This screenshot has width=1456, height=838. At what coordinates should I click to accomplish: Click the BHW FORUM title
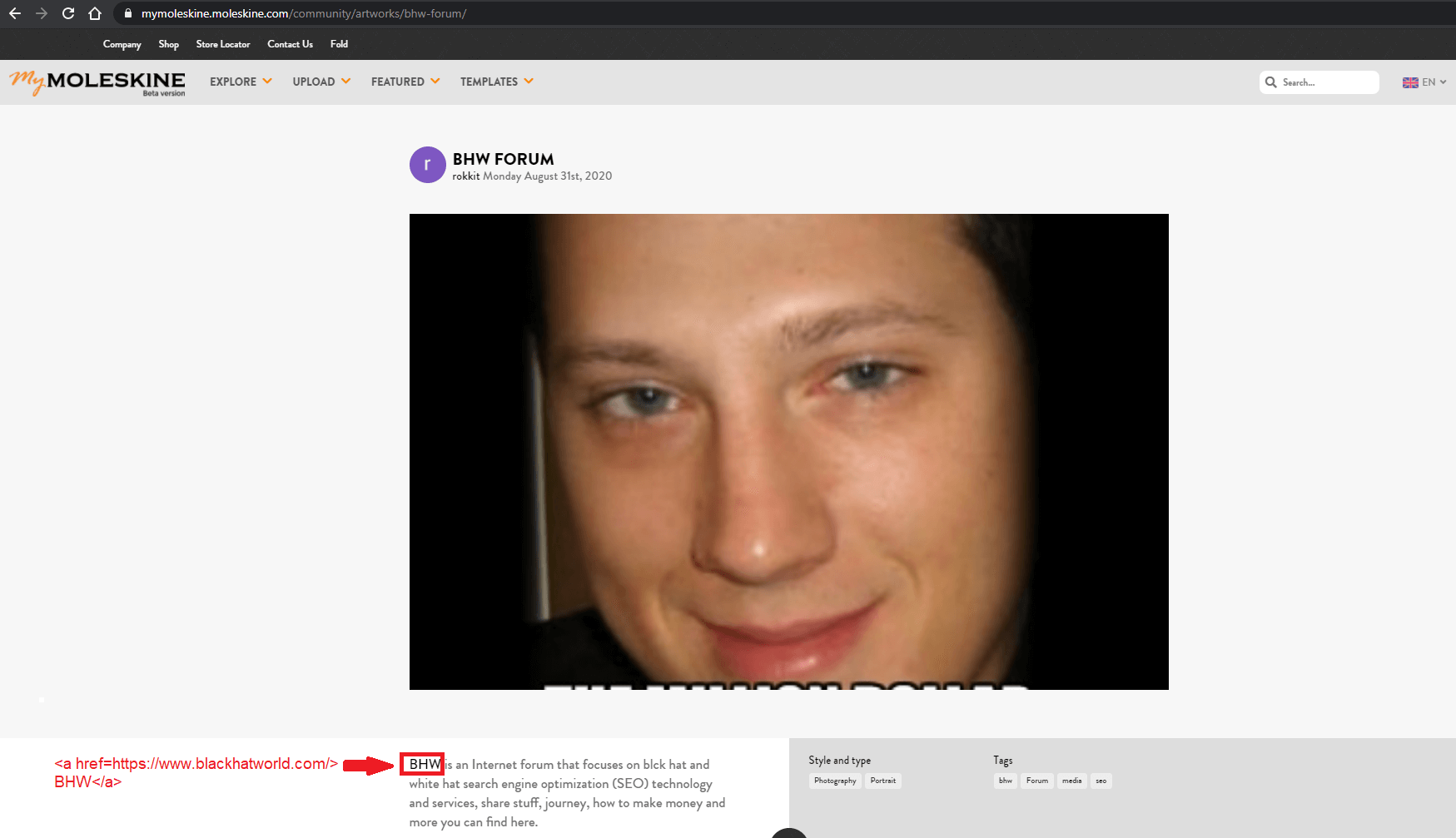click(x=504, y=159)
